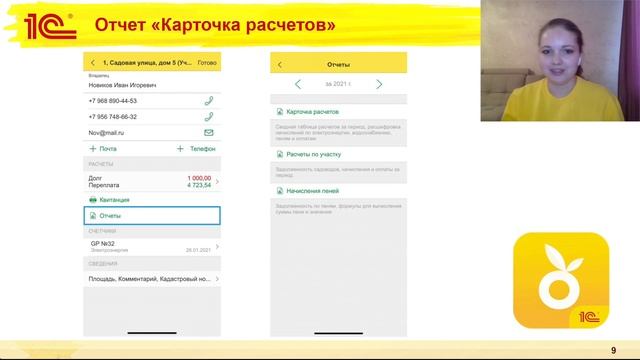640x360 pixels.
Task: Open the Отчеты item
Action: pyautogui.click(x=152, y=216)
